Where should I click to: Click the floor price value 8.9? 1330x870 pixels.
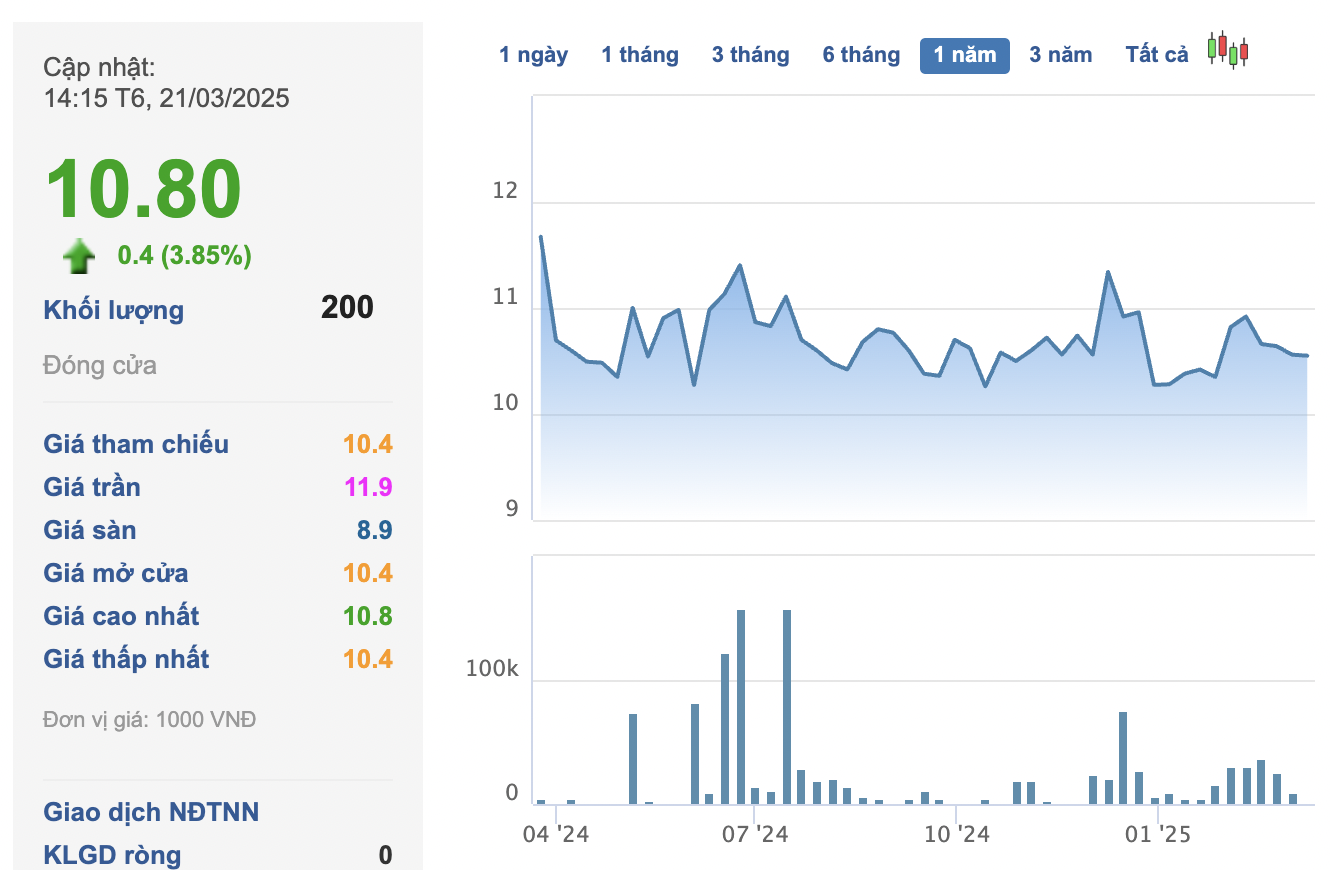point(375,530)
